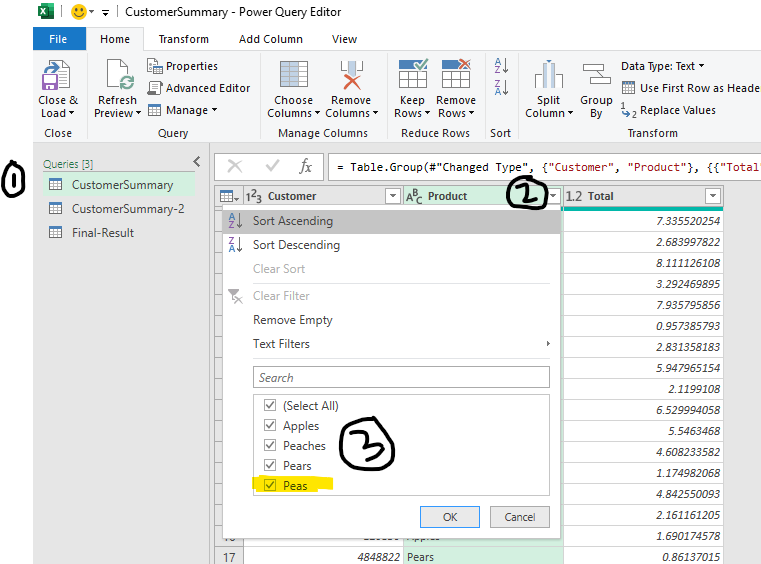The height and width of the screenshot is (564, 761).
Task: Open Quick Access Toolbar customize arrow
Action: click(x=105, y=13)
